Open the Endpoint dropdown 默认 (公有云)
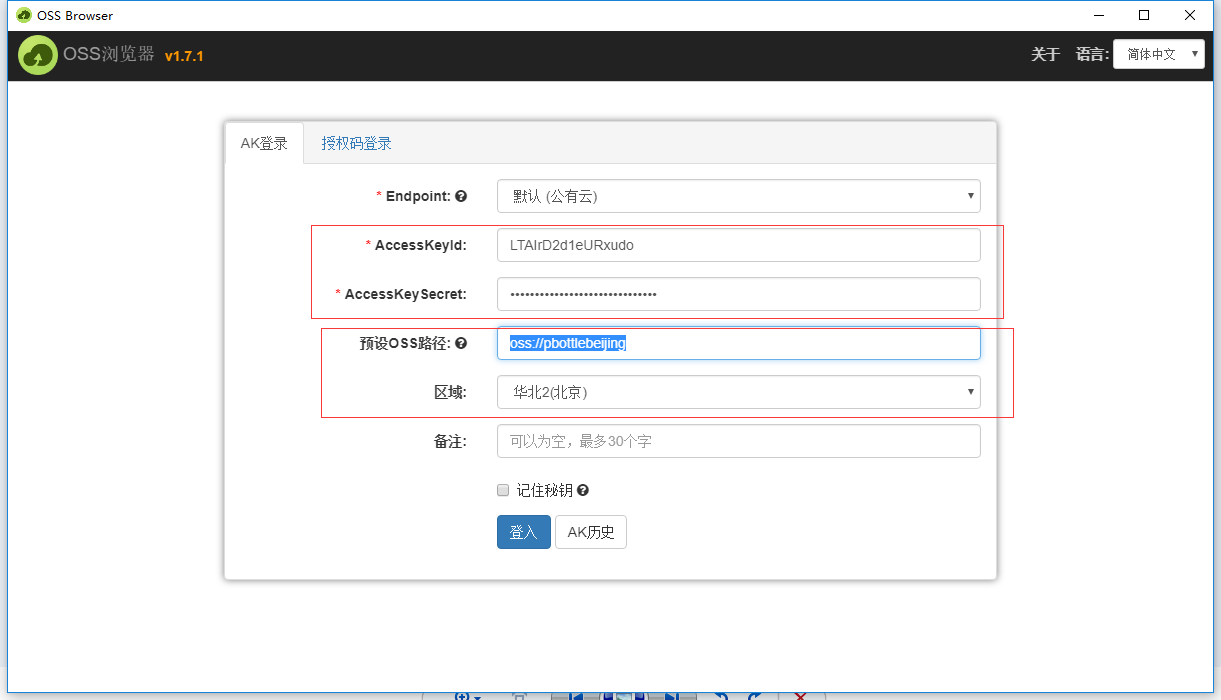 coord(738,196)
